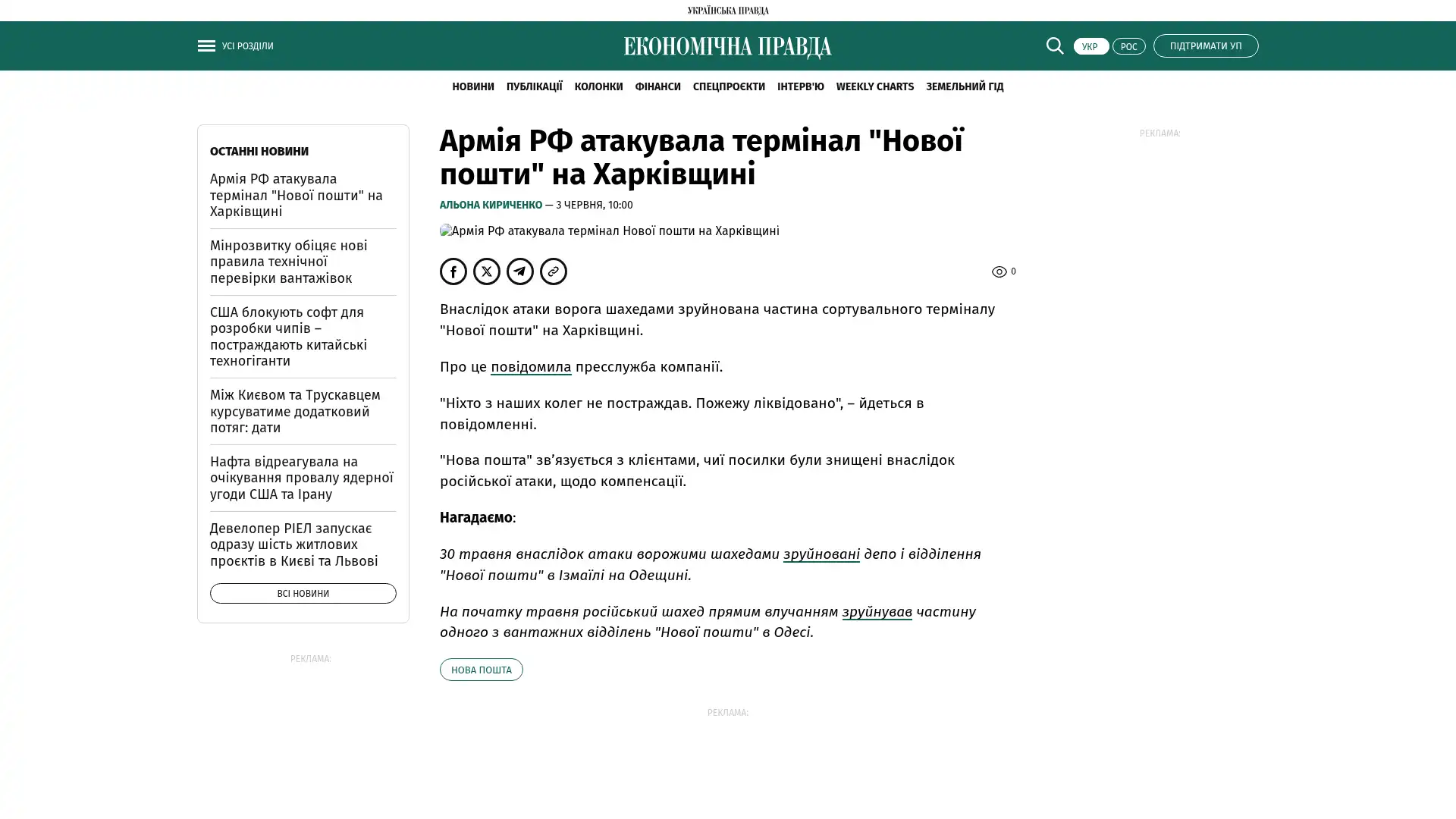1456x819 pixels.
Task: Click the views eye counter icon
Action: (999, 271)
